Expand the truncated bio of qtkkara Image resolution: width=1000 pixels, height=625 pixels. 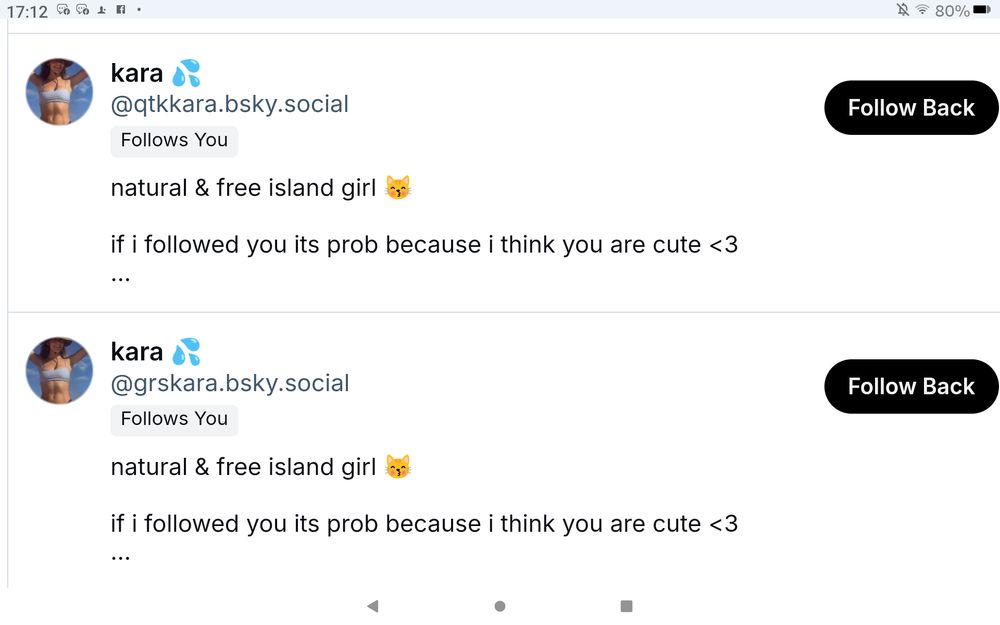coord(121,279)
